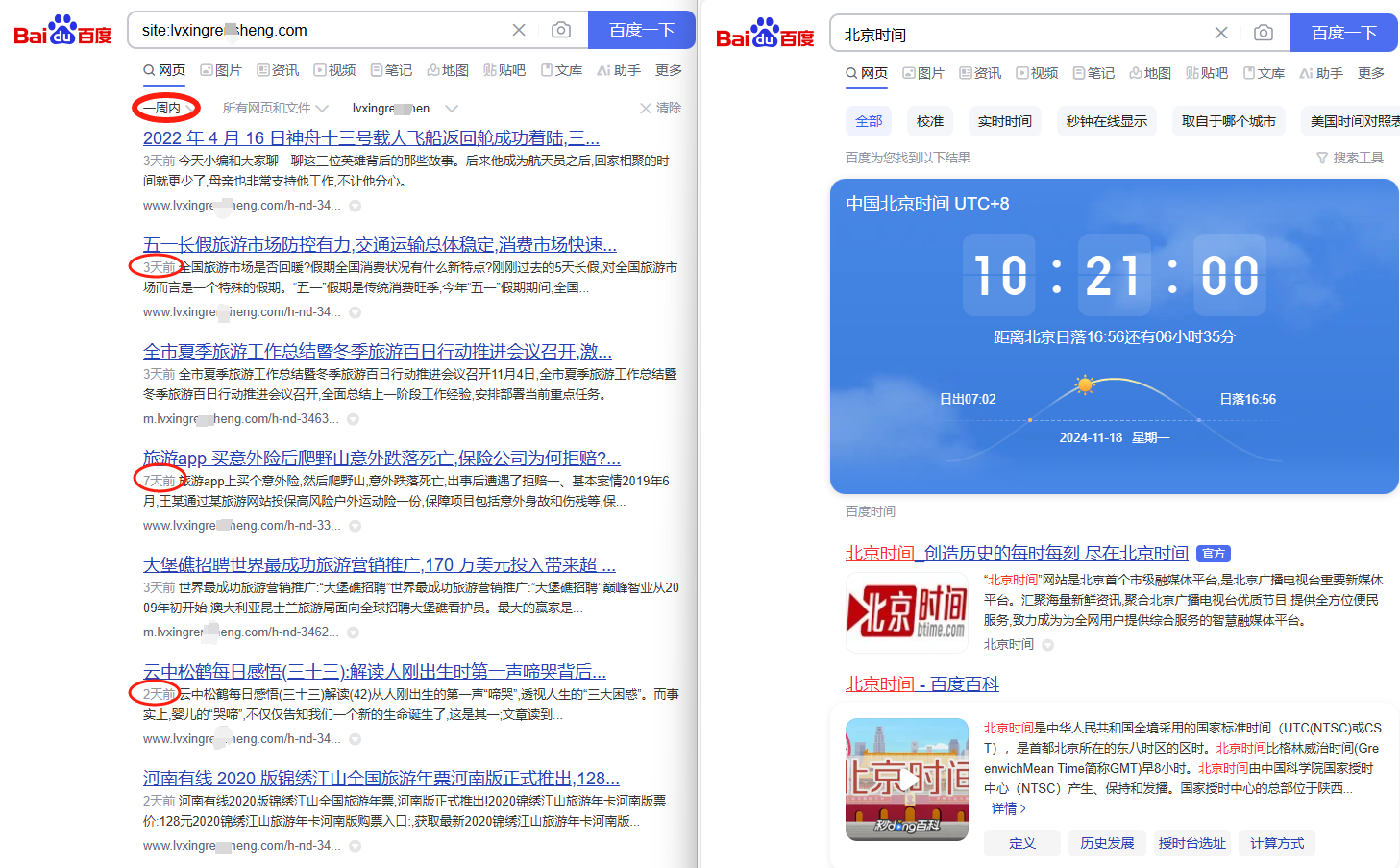The height and width of the screenshot is (868, 1400).
Task: Select 秒钟在线显示 filter chip
Action: click(1107, 121)
